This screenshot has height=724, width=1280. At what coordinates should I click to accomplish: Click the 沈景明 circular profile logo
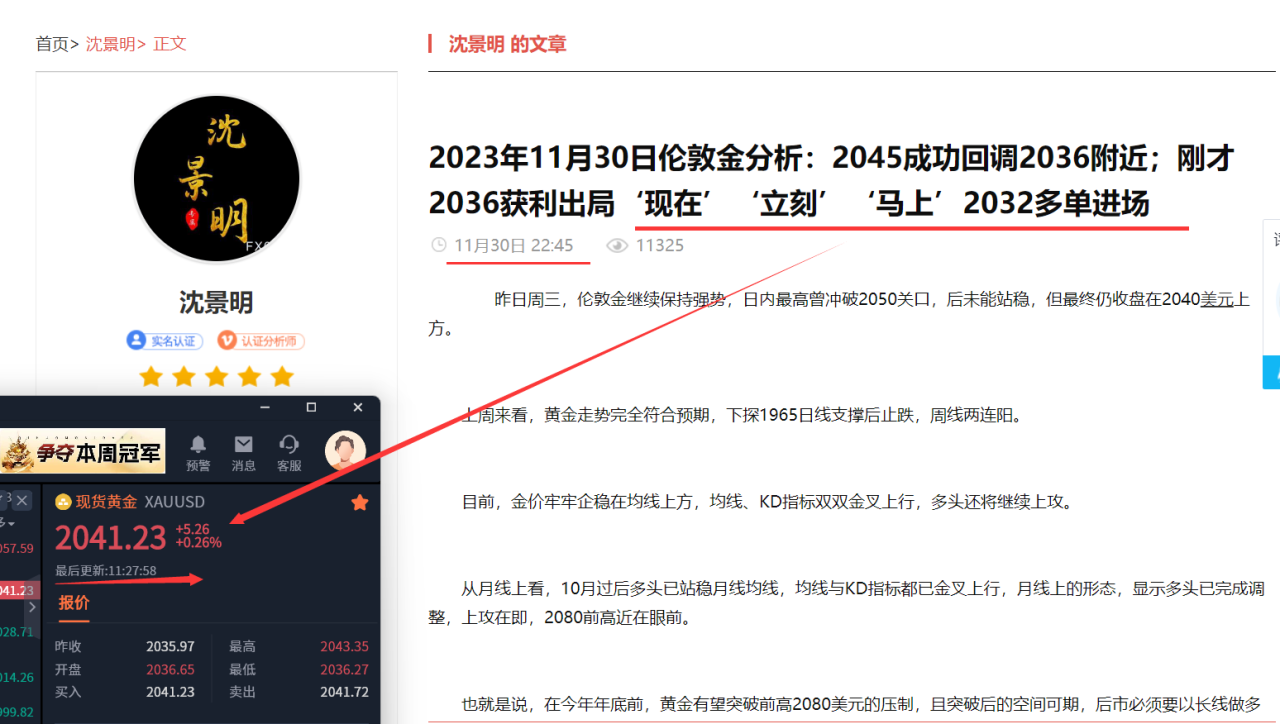point(217,179)
